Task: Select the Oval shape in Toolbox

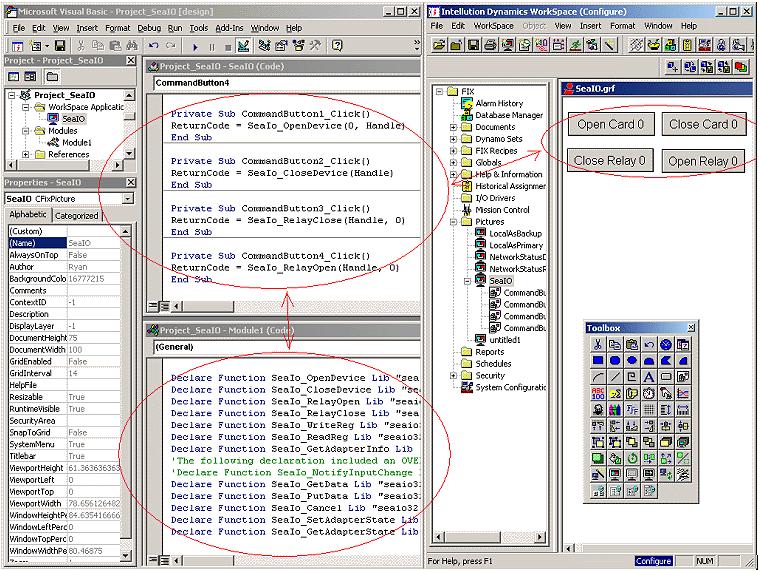Action: [632, 361]
